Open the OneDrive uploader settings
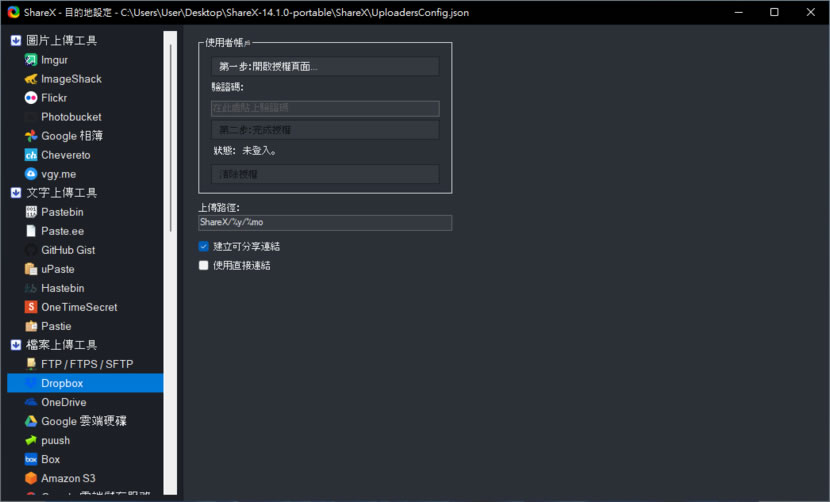The image size is (830, 502). [64, 402]
